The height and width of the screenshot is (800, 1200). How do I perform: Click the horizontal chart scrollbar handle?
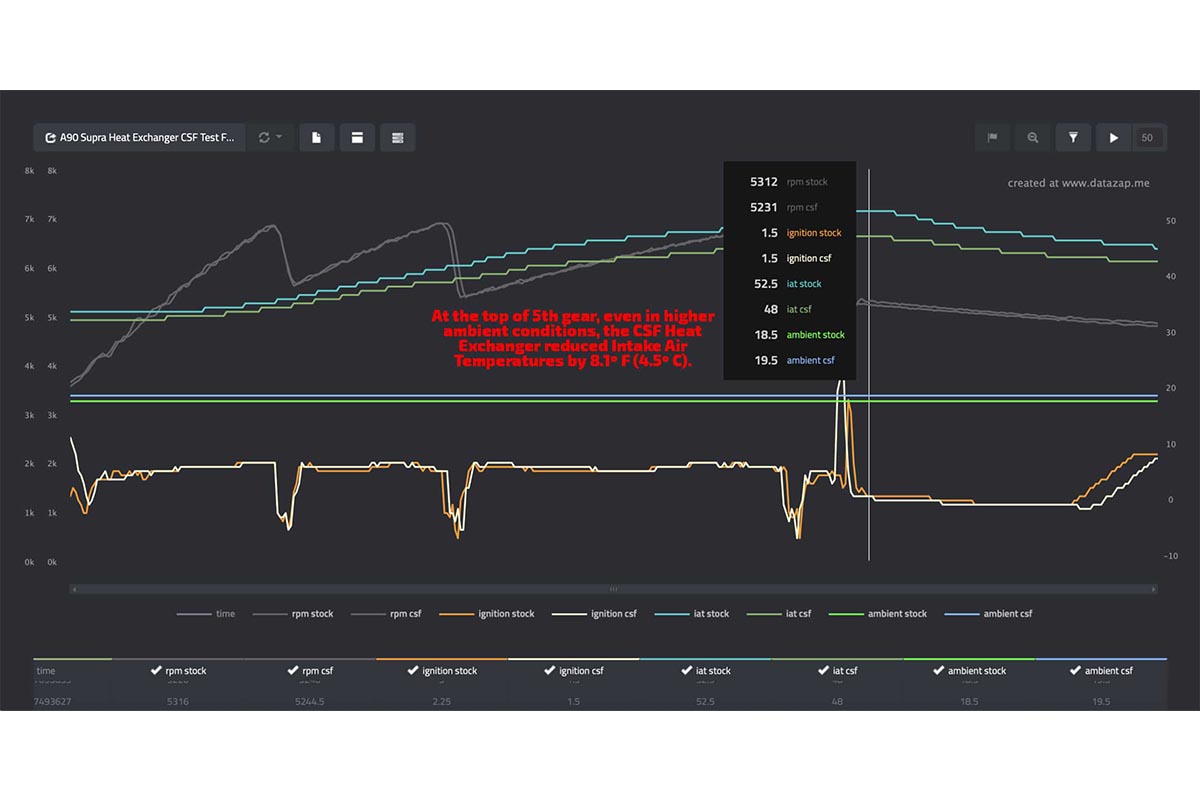click(x=613, y=589)
